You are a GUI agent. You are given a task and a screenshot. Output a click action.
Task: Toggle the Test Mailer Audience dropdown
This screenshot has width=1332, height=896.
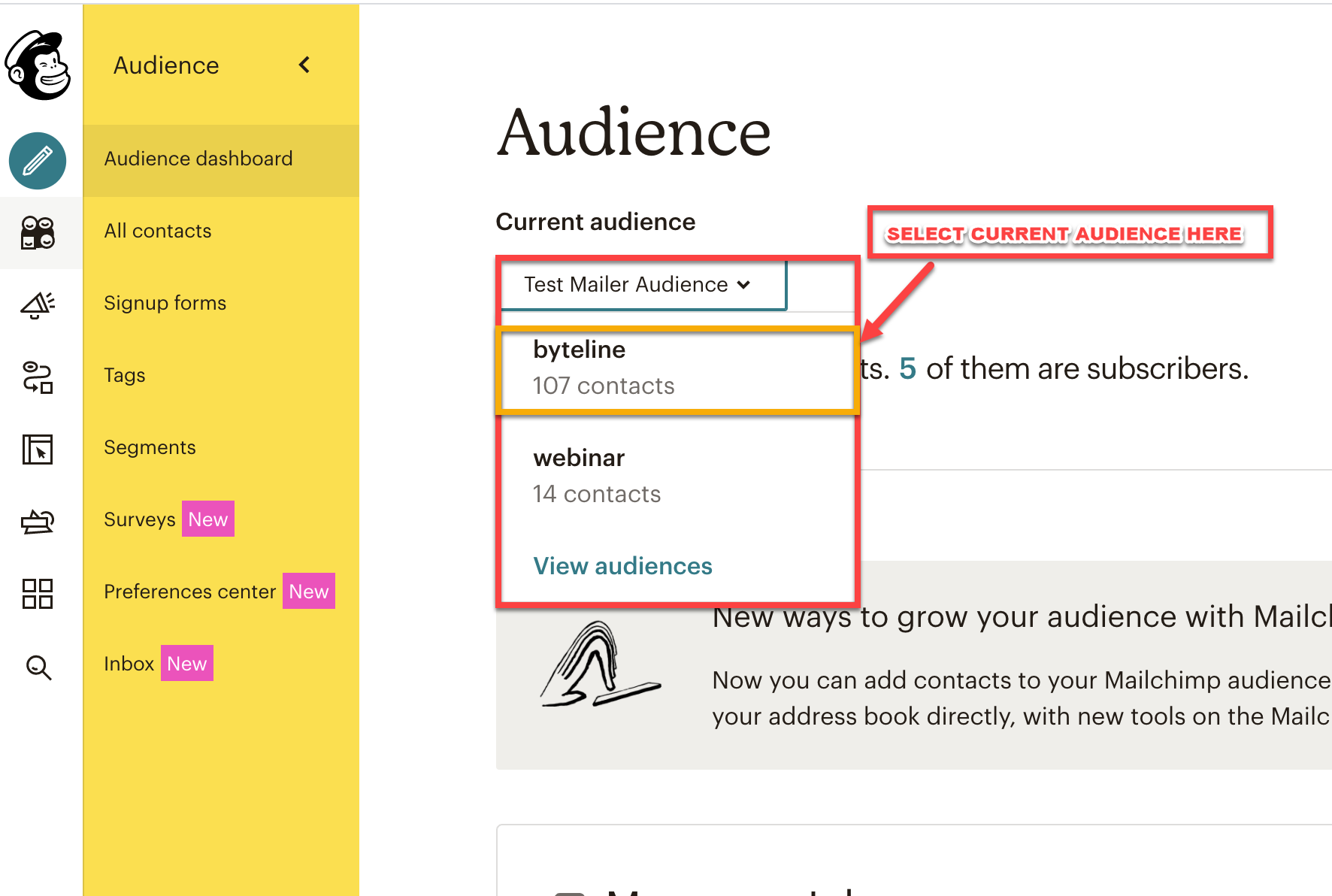coord(643,285)
